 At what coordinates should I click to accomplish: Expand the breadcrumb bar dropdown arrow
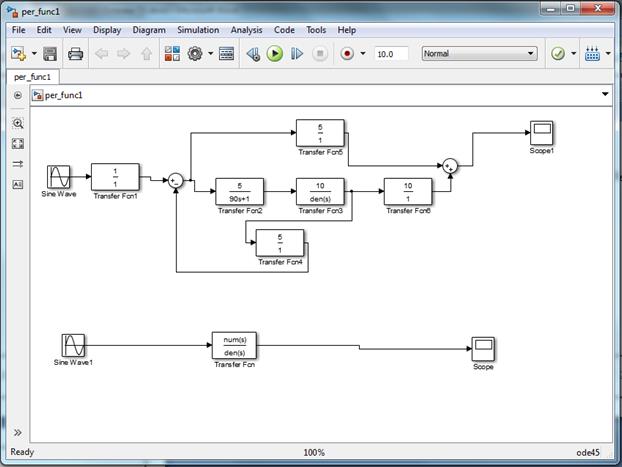605,94
